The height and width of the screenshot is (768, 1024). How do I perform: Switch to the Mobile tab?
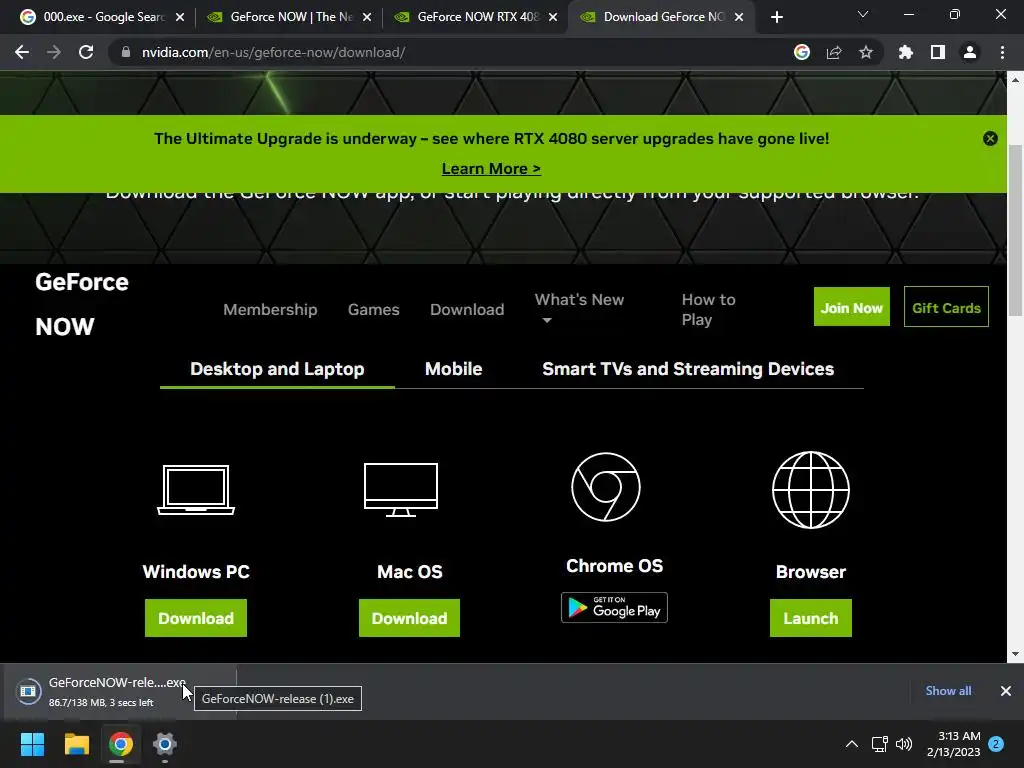click(x=453, y=369)
